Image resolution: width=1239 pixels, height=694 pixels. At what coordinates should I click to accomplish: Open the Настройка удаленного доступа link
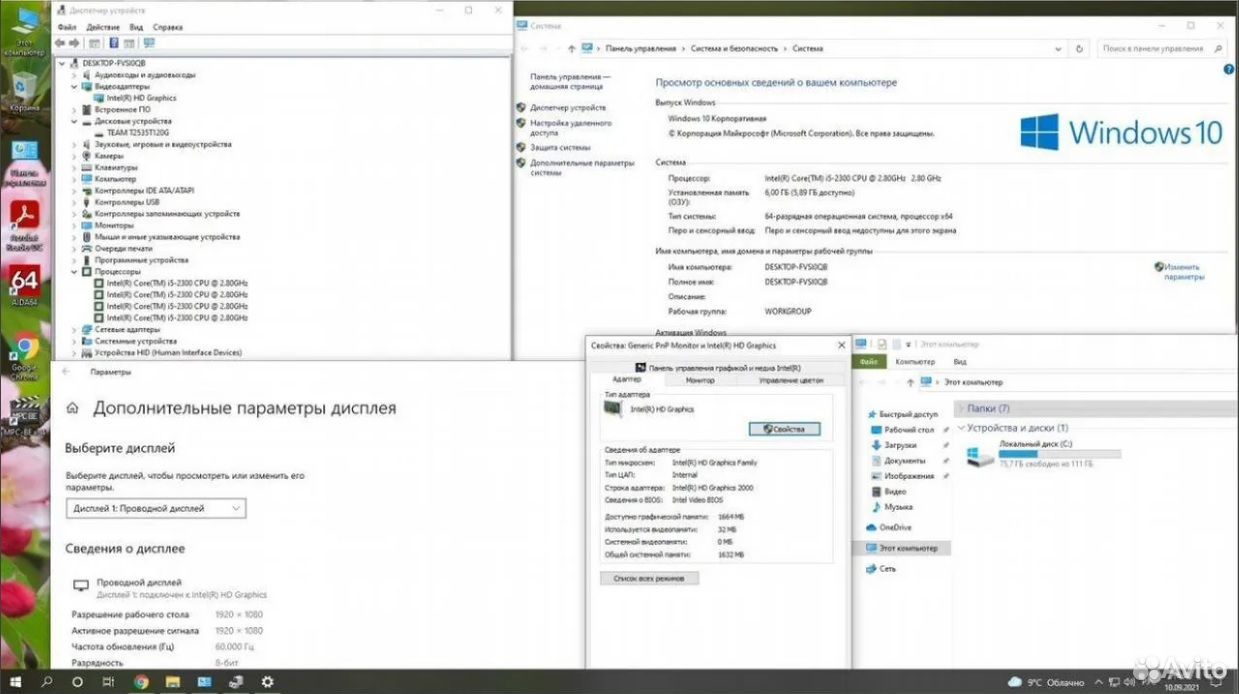[x=571, y=127]
